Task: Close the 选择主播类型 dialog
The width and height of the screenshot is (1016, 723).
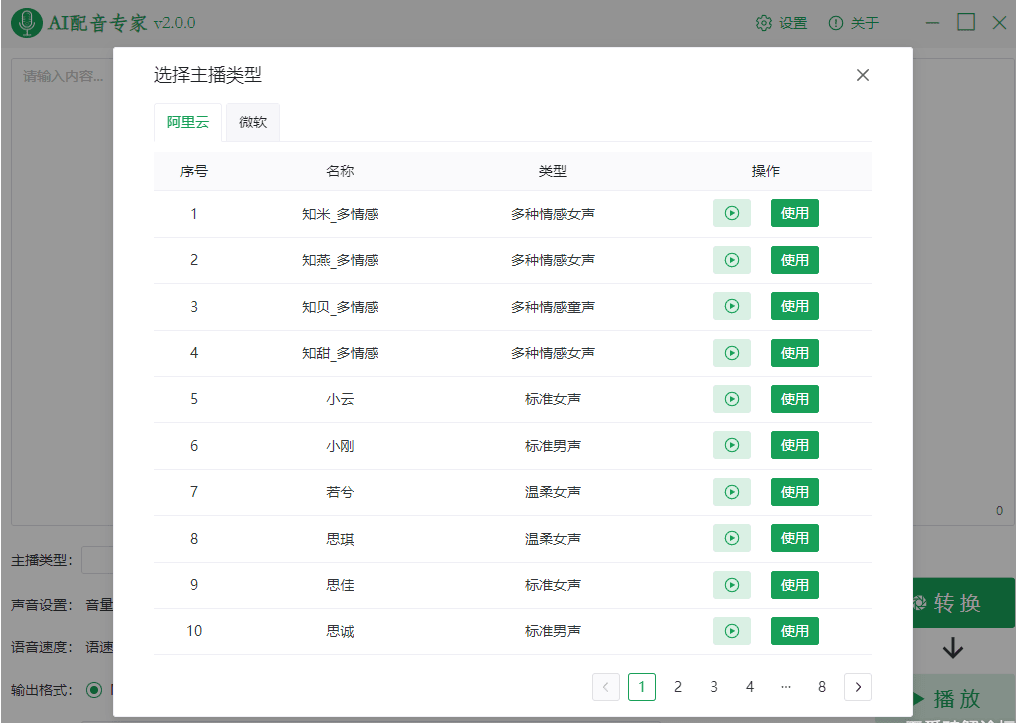Action: (x=862, y=74)
